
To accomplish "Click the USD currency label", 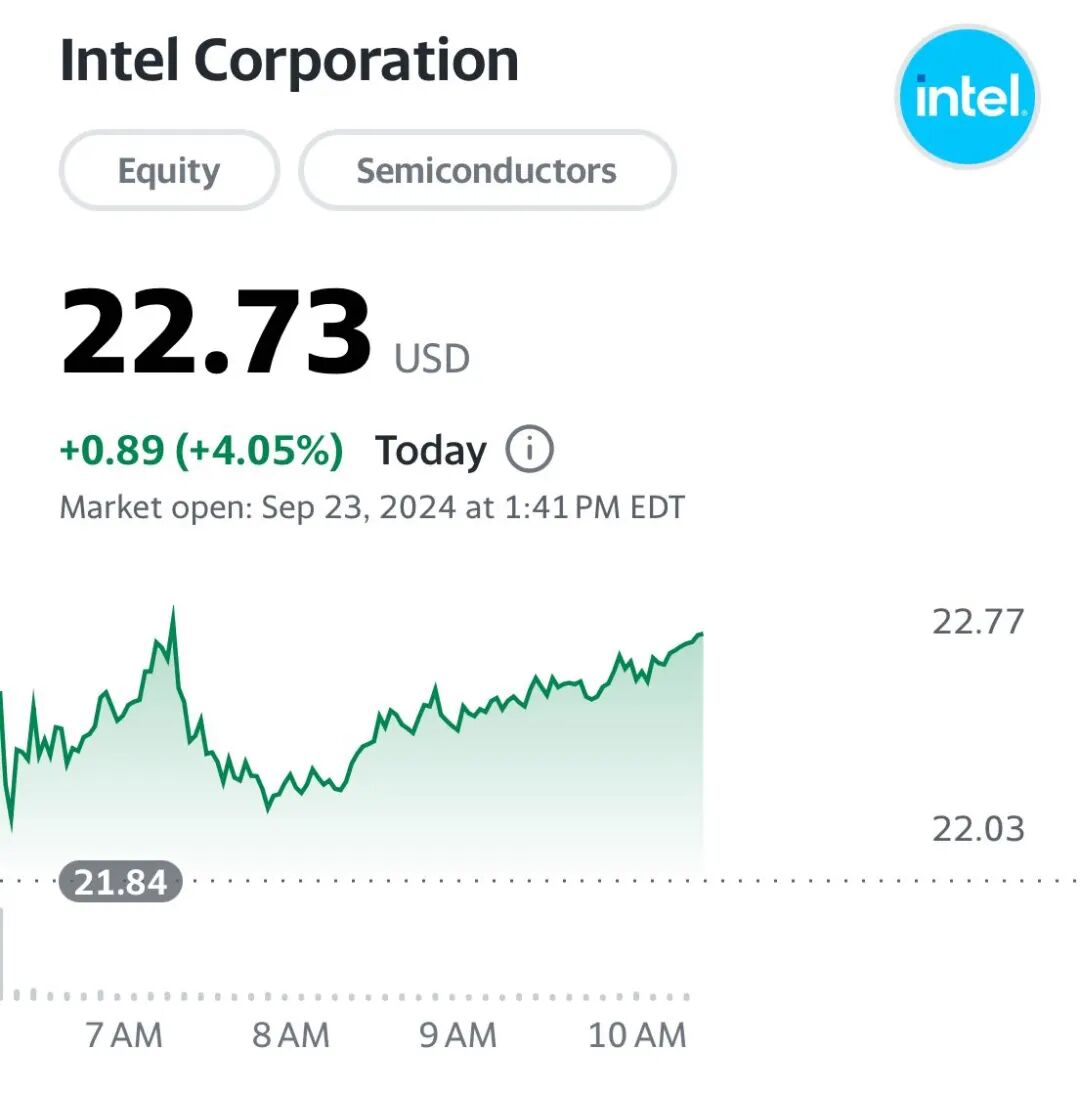I will pyautogui.click(x=432, y=358).
